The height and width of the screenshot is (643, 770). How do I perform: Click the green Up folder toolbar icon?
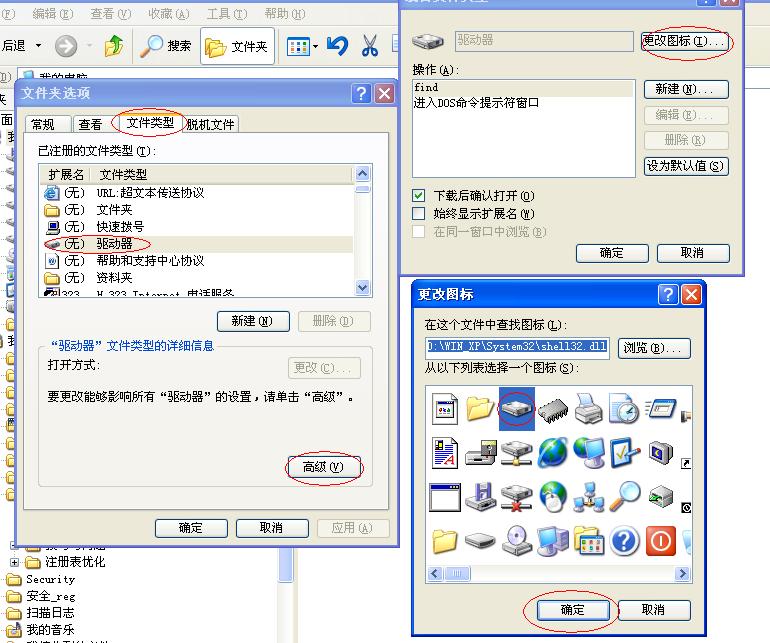click(114, 46)
